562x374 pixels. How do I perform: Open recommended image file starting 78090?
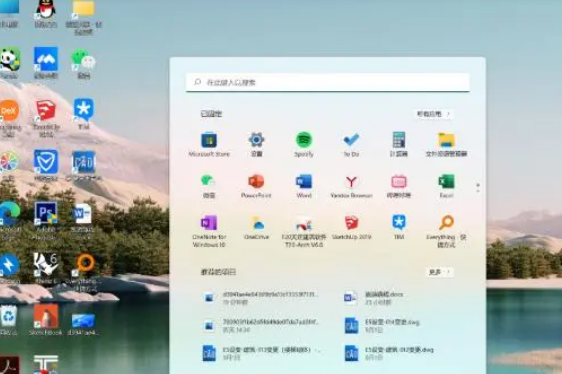tap(261, 326)
